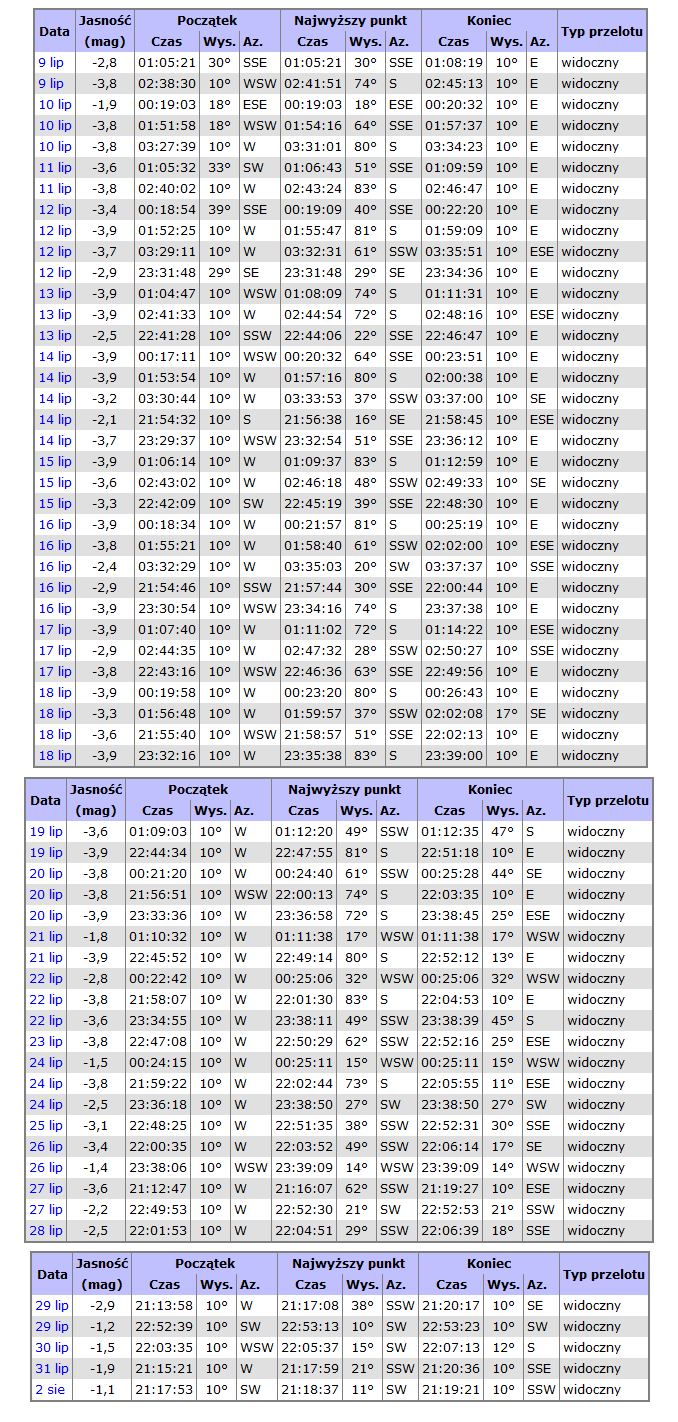Open the 23 lip pass link
Screen dimensions: 678x1422
click(46, 1041)
